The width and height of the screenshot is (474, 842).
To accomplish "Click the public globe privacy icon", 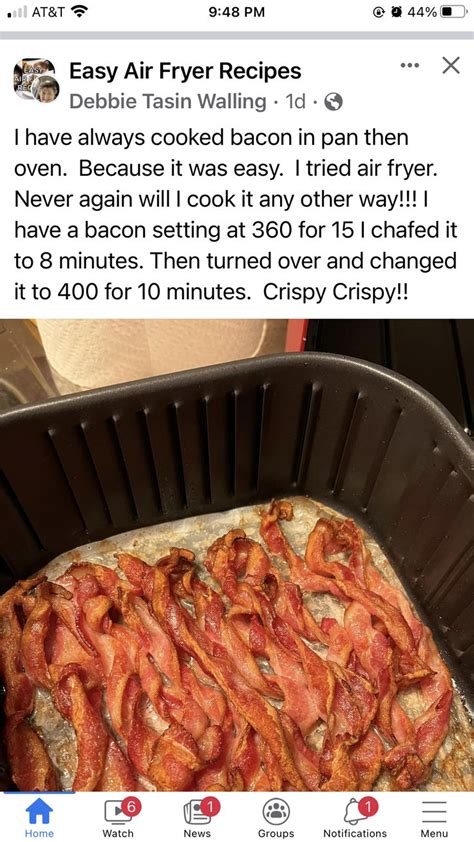I will tap(334, 101).
